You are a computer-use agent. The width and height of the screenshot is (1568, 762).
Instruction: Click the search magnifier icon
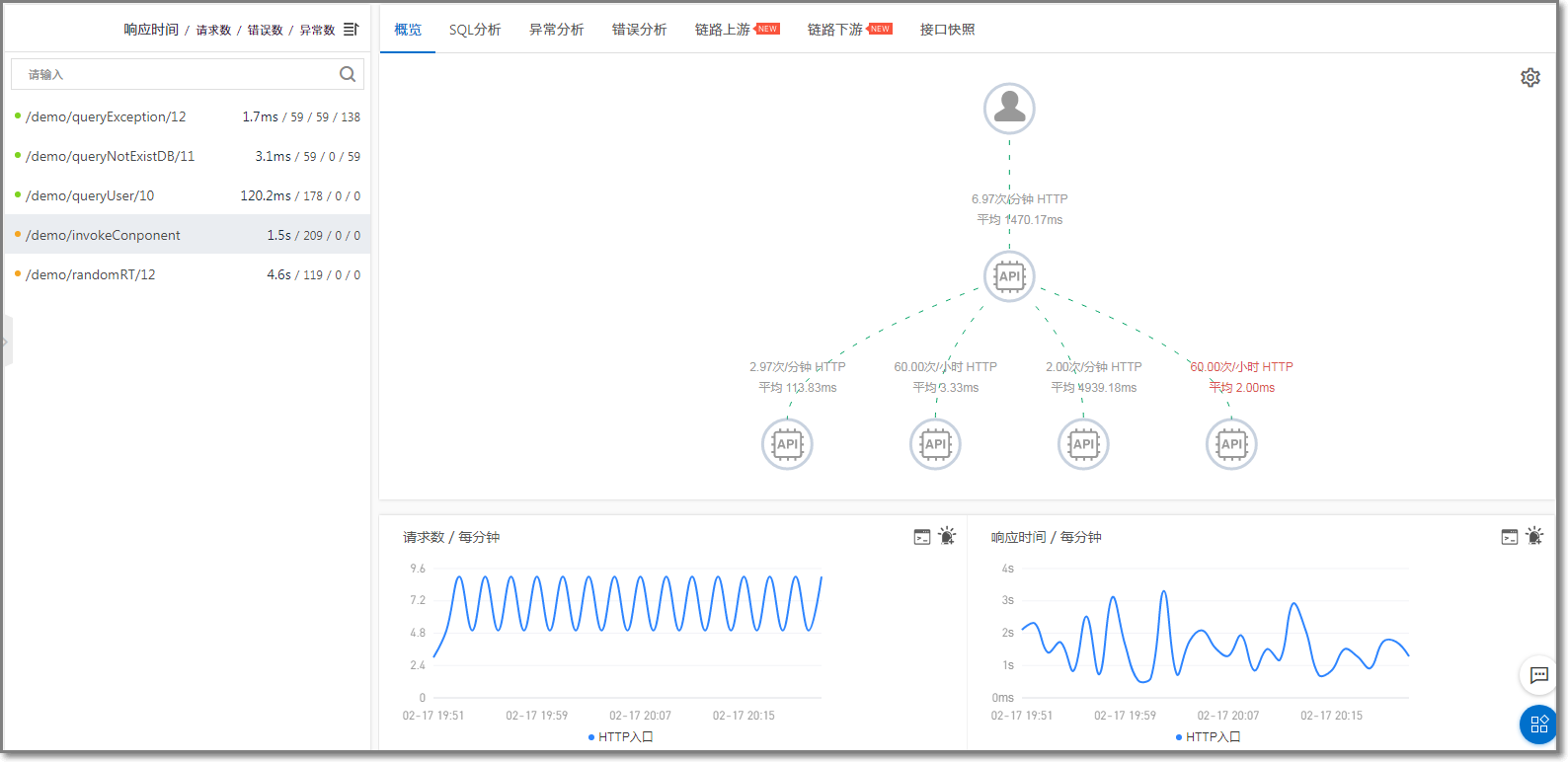[x=348, y=74]
